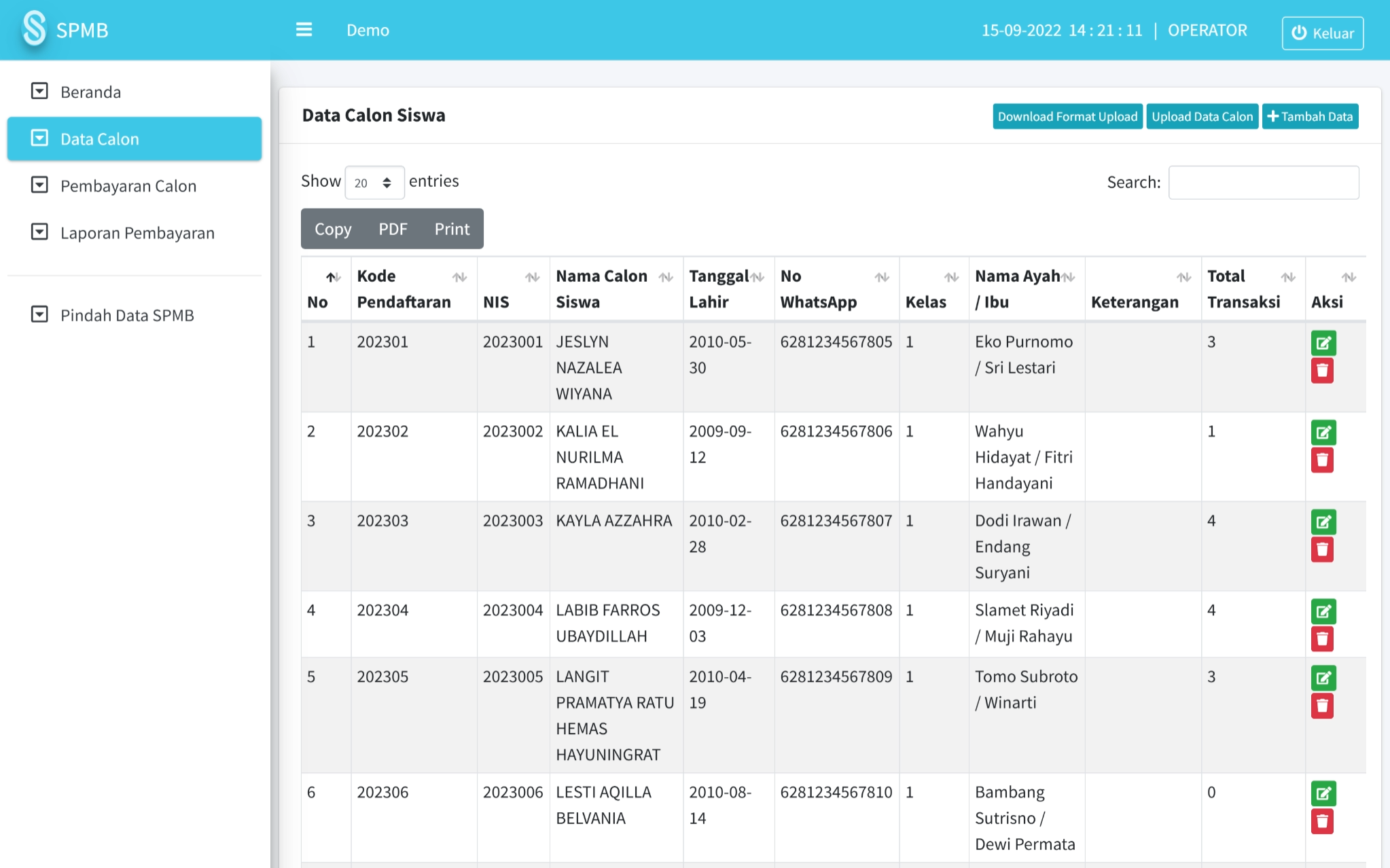Log out with Keluar button
This screenshot has height=868, width=1390.
pyautogui.click(x=1322, y=33)
